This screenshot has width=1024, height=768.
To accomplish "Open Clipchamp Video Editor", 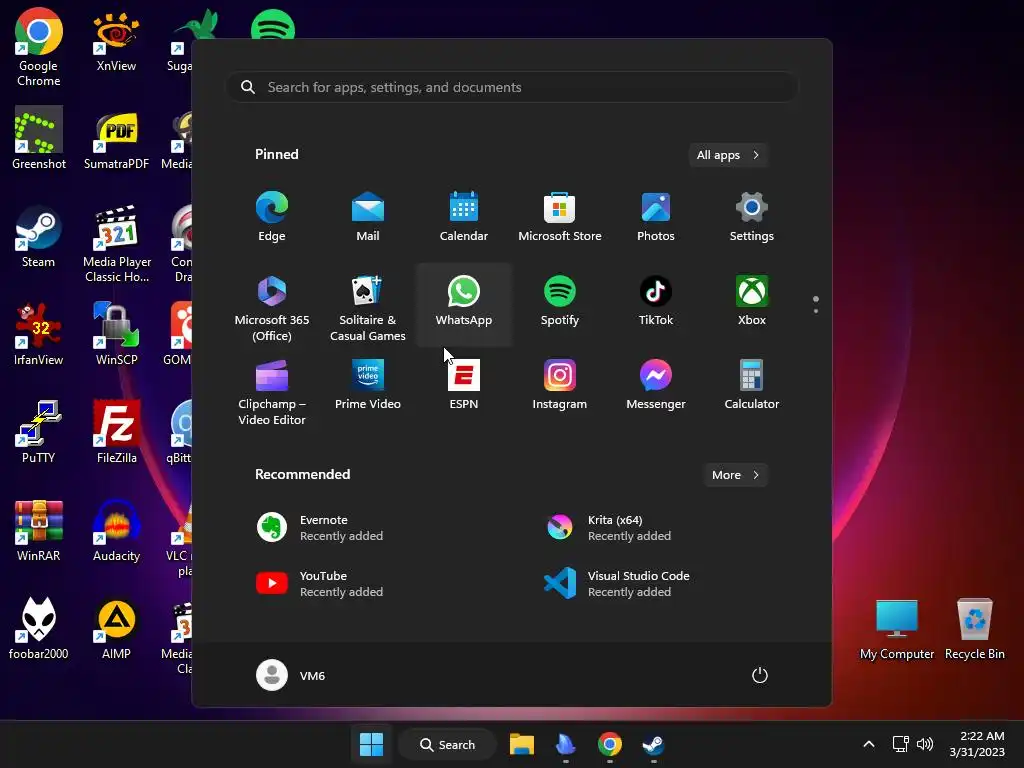I will (272, 391).
